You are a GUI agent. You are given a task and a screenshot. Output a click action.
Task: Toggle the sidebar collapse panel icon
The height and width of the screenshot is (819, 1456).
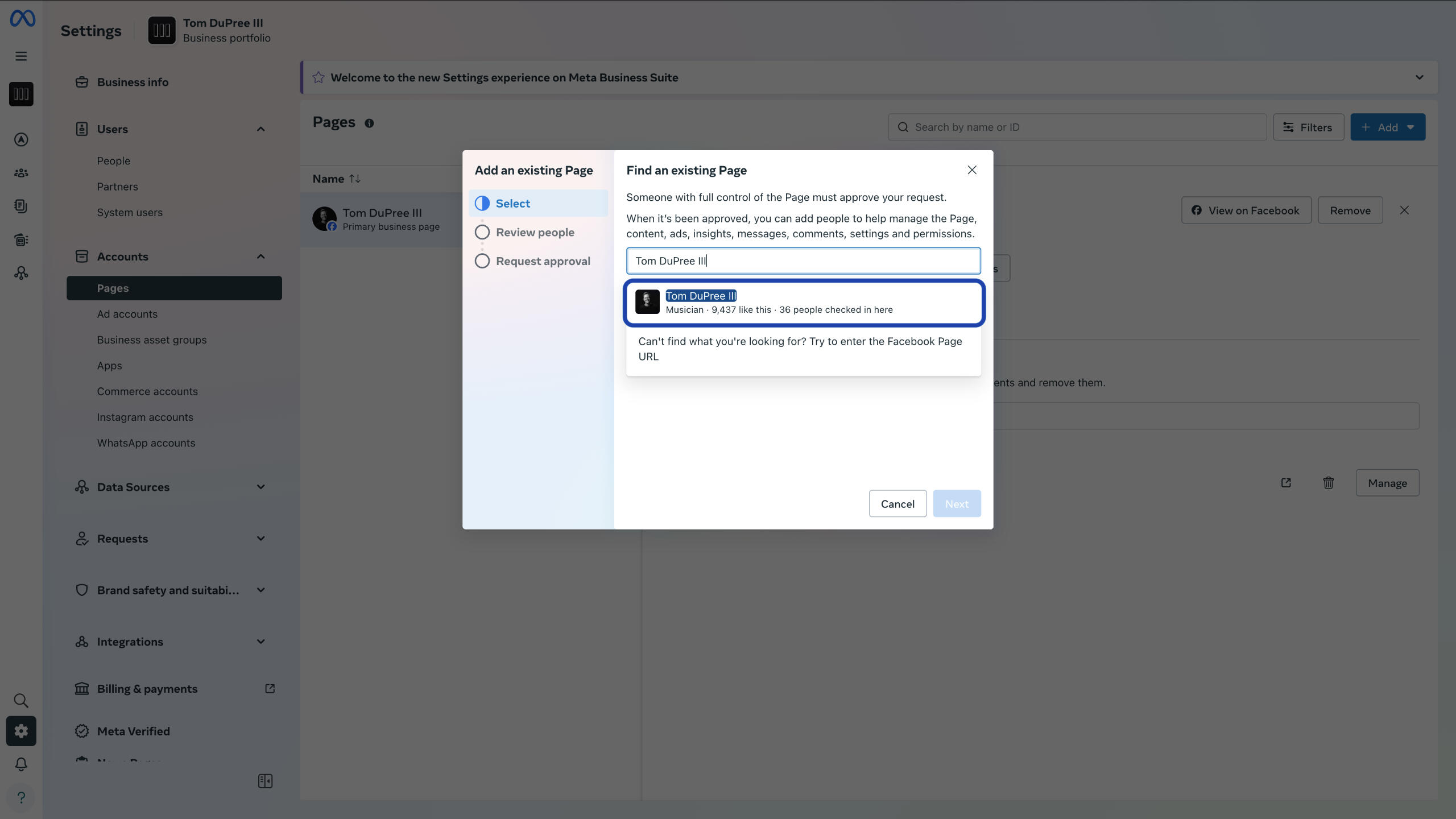point(265,781)
